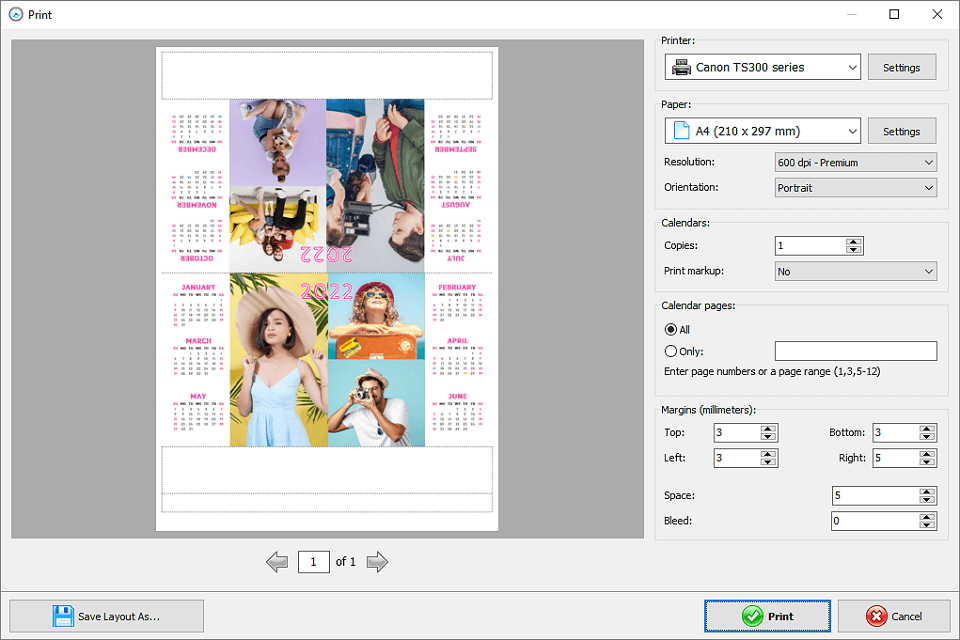Click the Top margin input field
Image resolution: width=960 pixels, height=640 pixels.
737,432
